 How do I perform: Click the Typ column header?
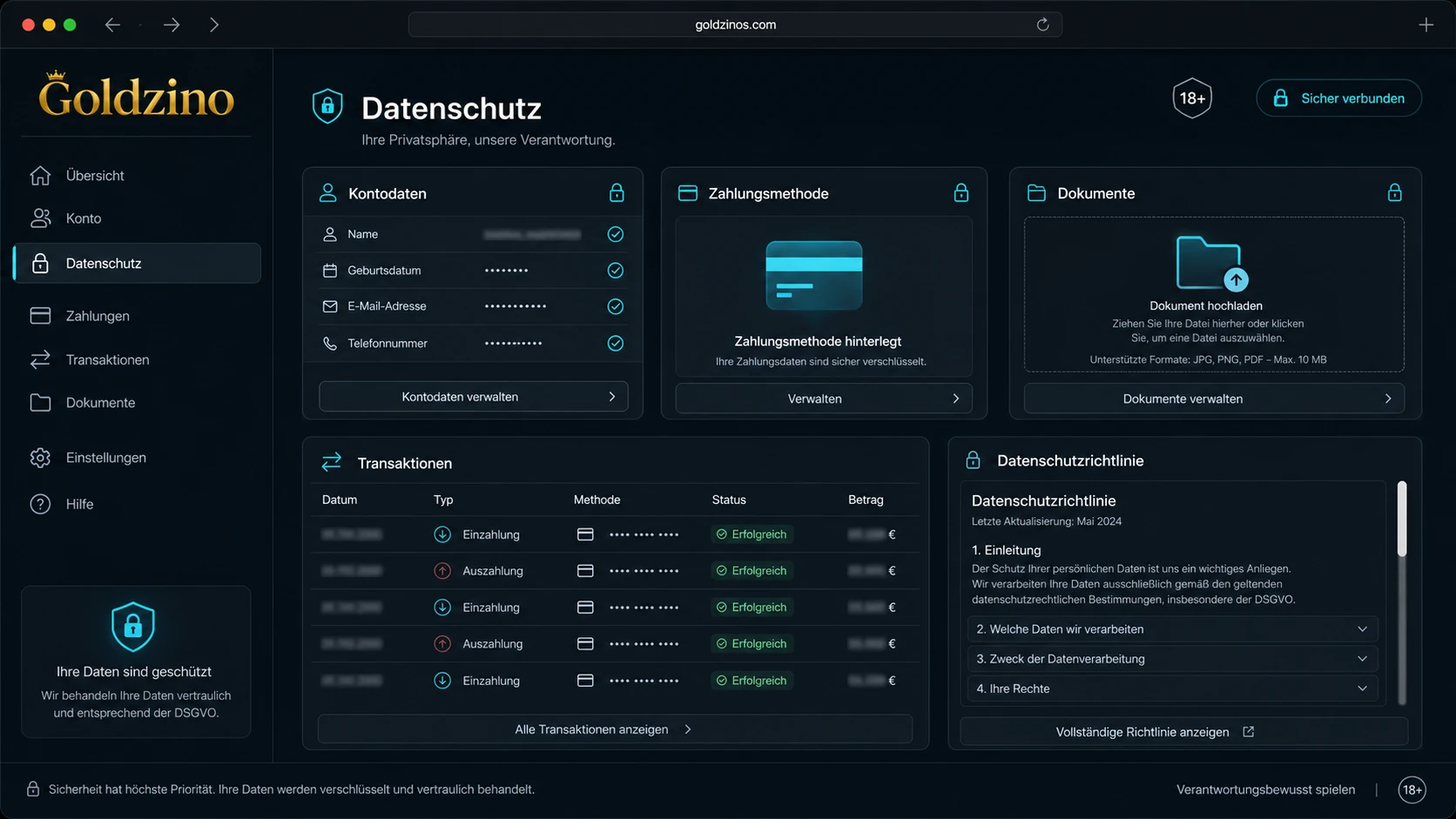443,500
